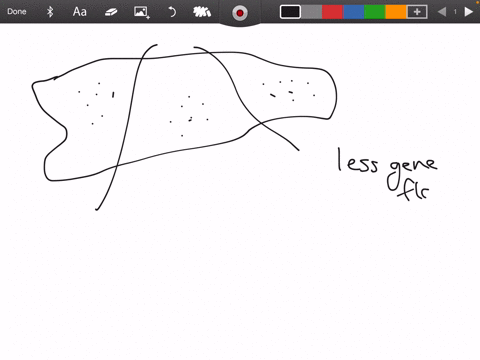Select the eraser tool
Viewport: 480px width, 360px height.
(x=111, y=12)
